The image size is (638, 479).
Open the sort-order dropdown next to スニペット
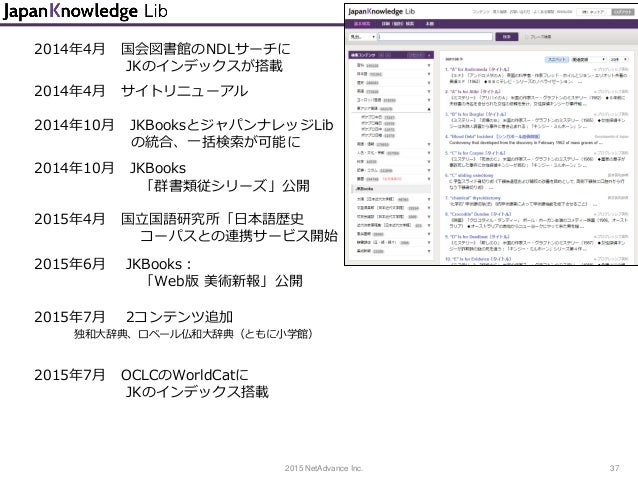coord(588,59)
